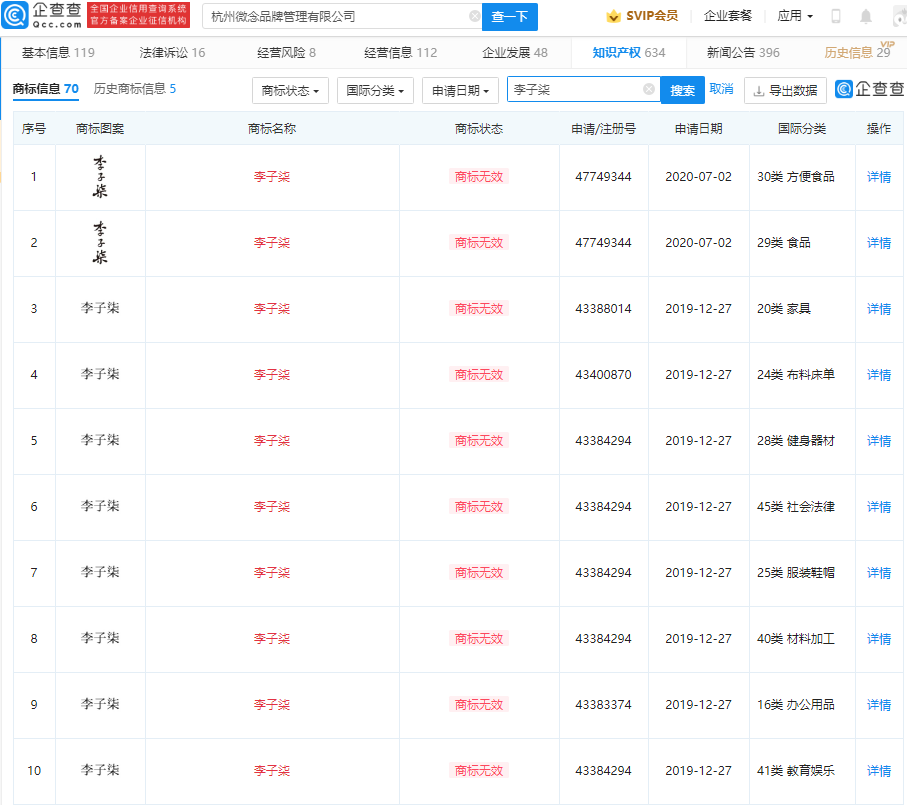Viewport: 907px width, 805px height.
Task: Clear the 李子柒 trademark search keyword
Action: 648,90
